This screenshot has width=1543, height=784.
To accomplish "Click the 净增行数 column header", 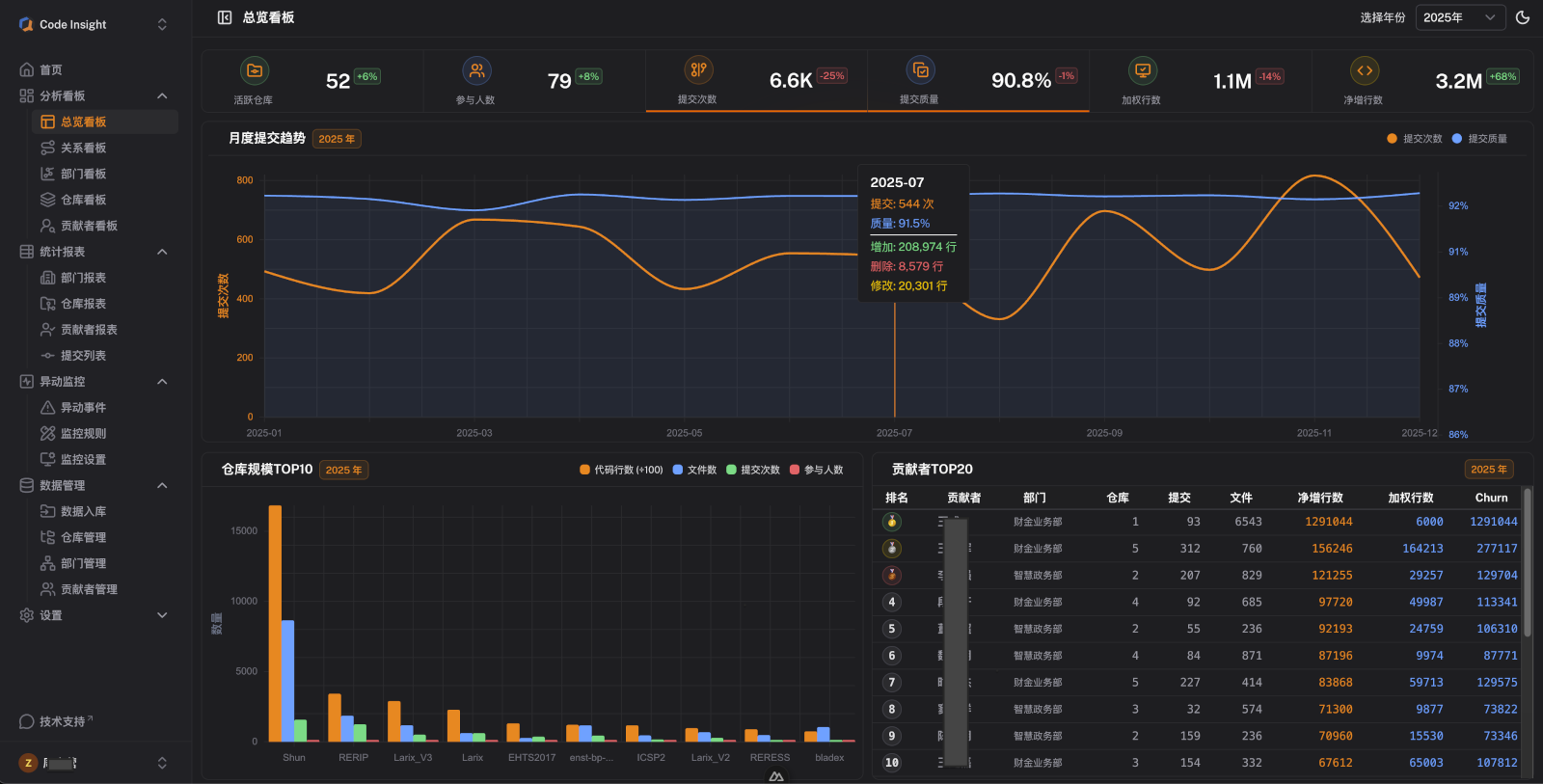I will 1319,498.
